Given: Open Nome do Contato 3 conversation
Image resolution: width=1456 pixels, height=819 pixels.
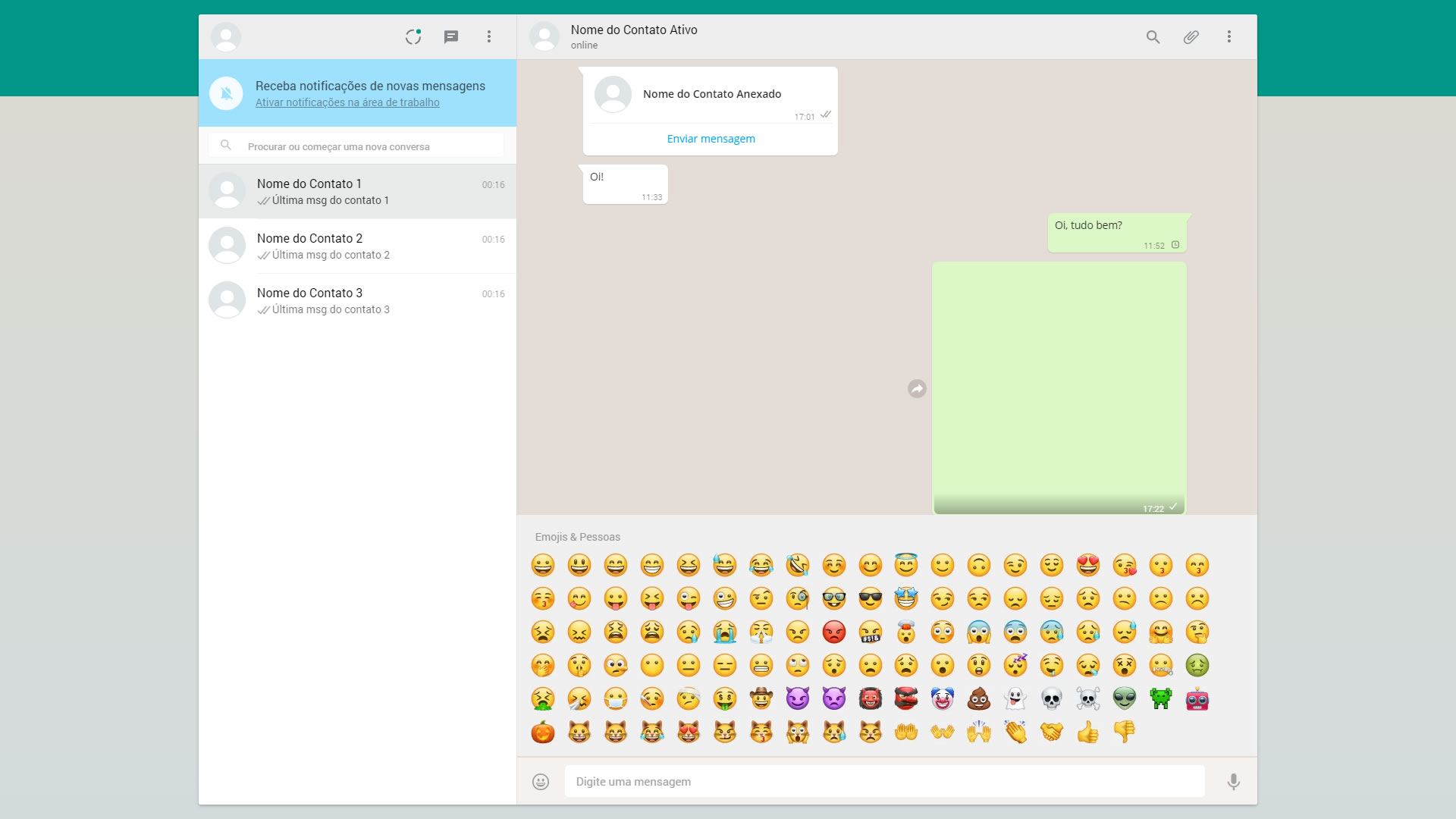Looking at the screenshot, I should [357, 300].
